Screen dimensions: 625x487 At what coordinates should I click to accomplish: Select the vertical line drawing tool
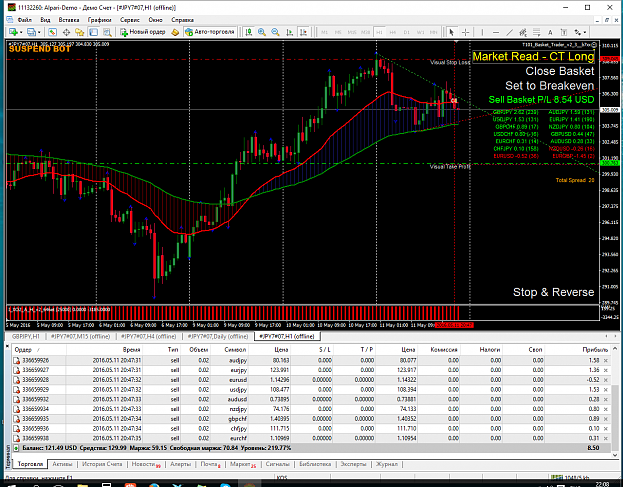click(482, 32)
